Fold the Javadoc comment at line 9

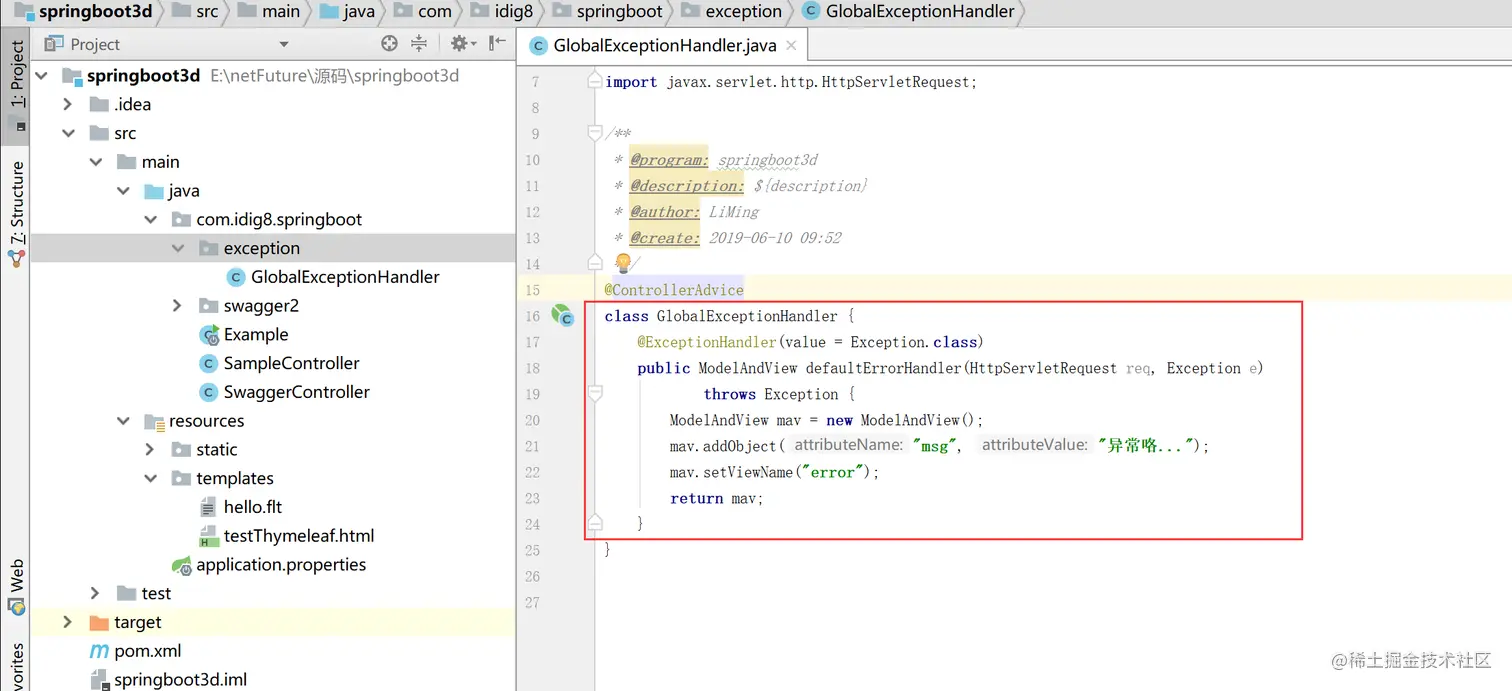coord(595,133)
